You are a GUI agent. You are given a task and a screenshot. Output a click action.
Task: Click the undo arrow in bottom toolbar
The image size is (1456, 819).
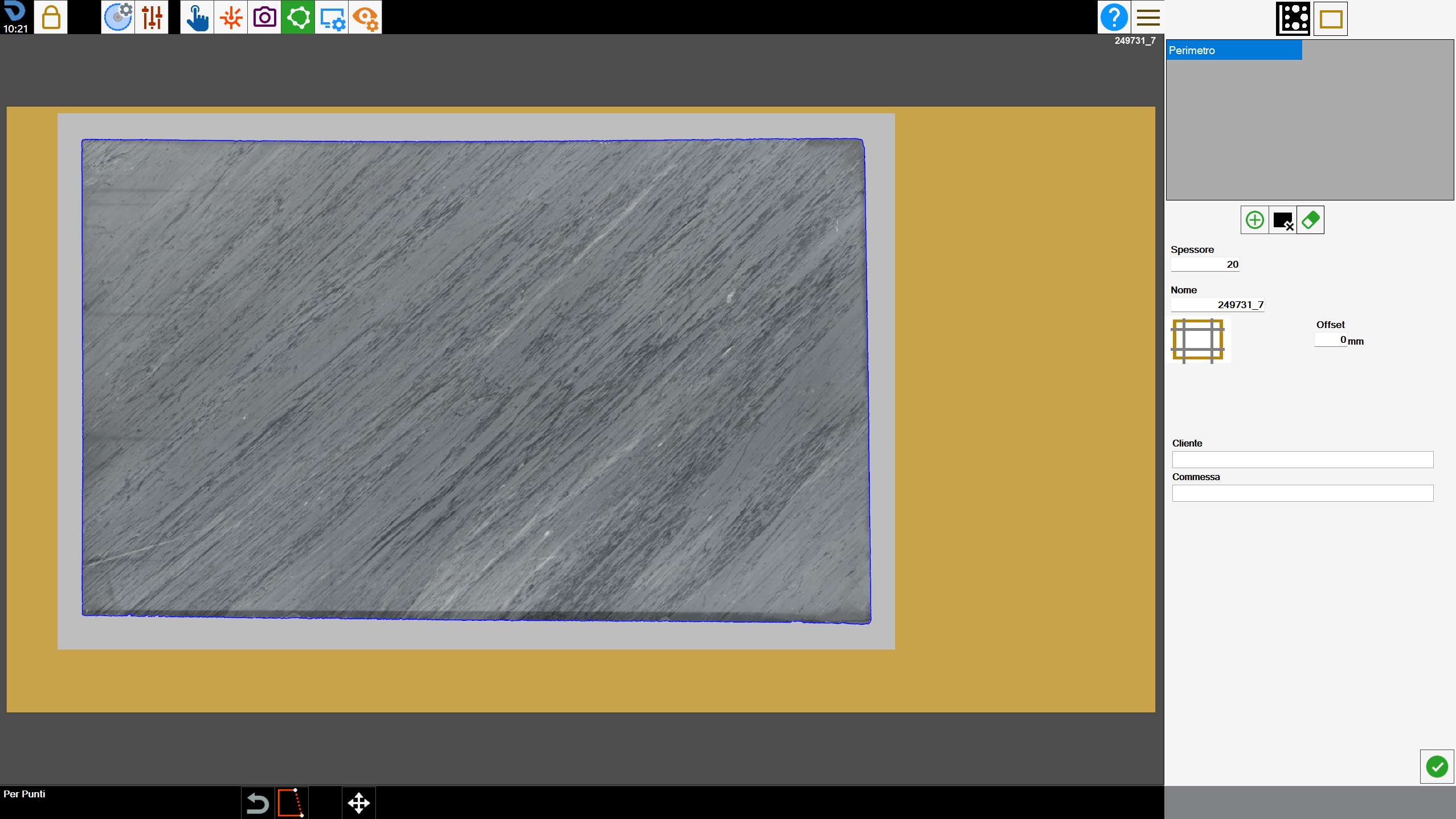pos(257,803)
